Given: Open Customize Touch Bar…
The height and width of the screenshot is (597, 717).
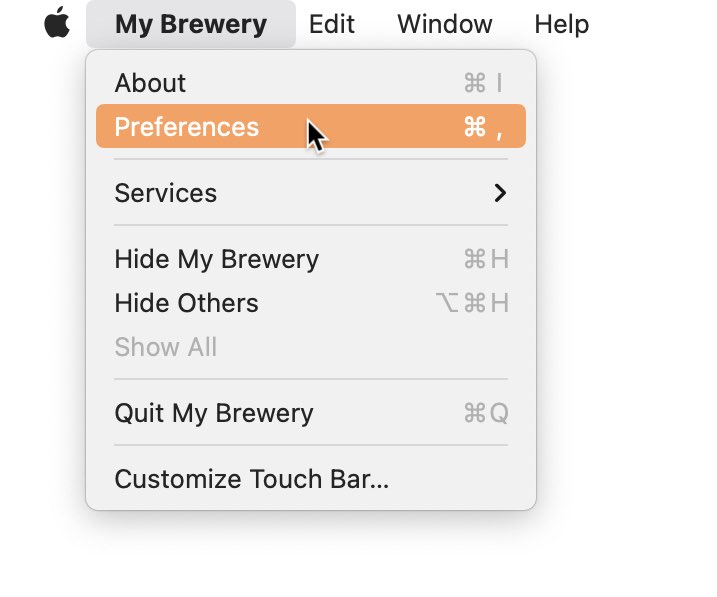Looking at the screenshot, I should coord(311,479).
